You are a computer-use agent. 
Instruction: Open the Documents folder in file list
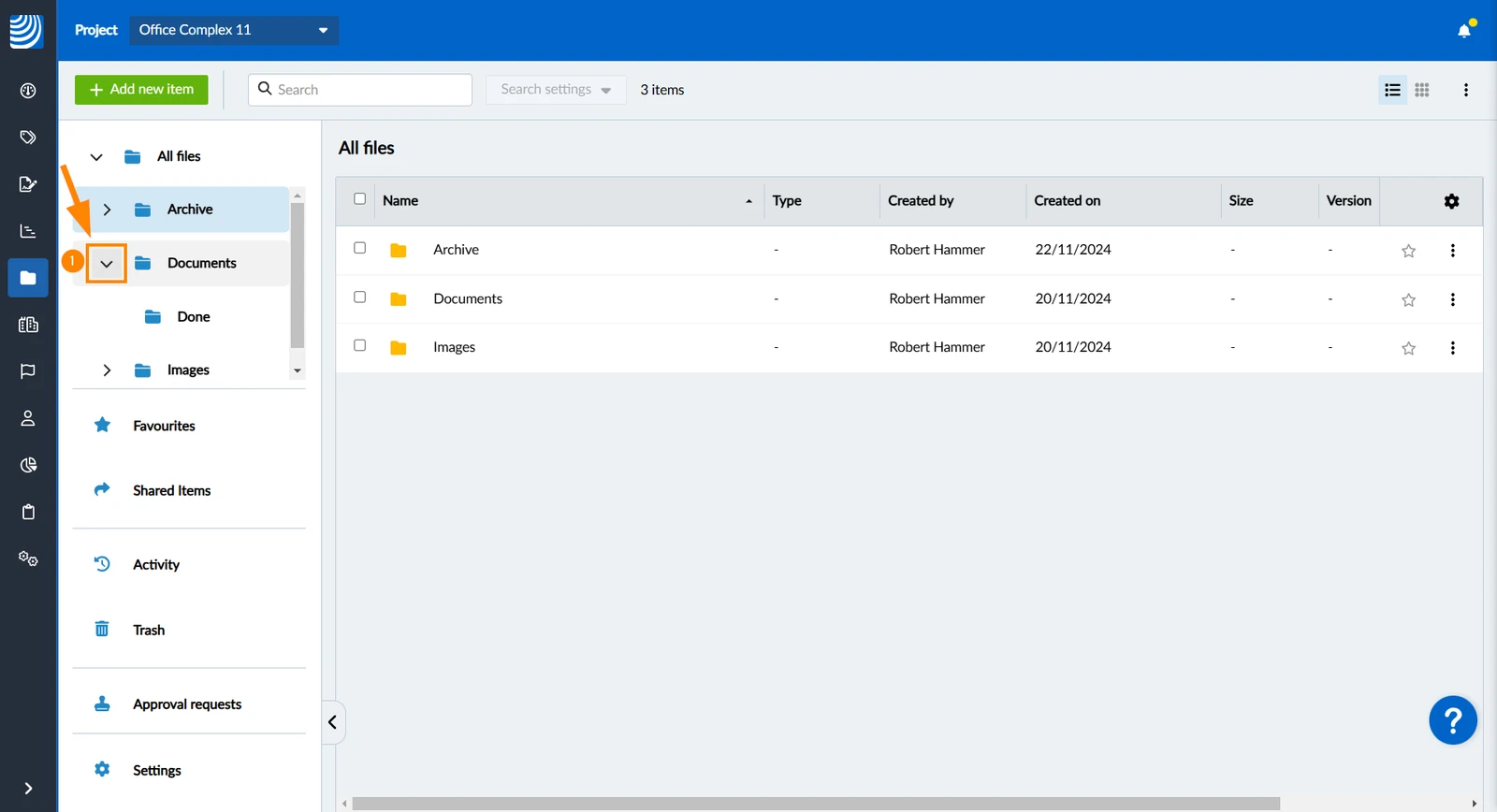[x=468, y=298]
